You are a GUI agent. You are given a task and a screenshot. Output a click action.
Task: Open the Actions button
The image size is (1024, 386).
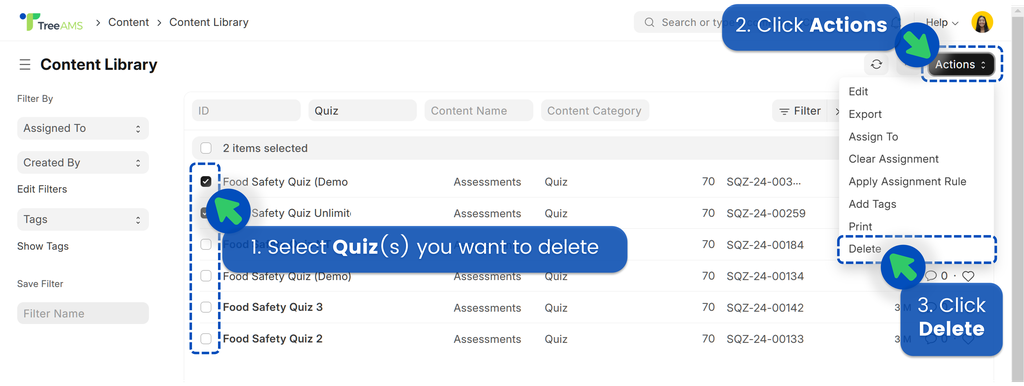point(961,65)
